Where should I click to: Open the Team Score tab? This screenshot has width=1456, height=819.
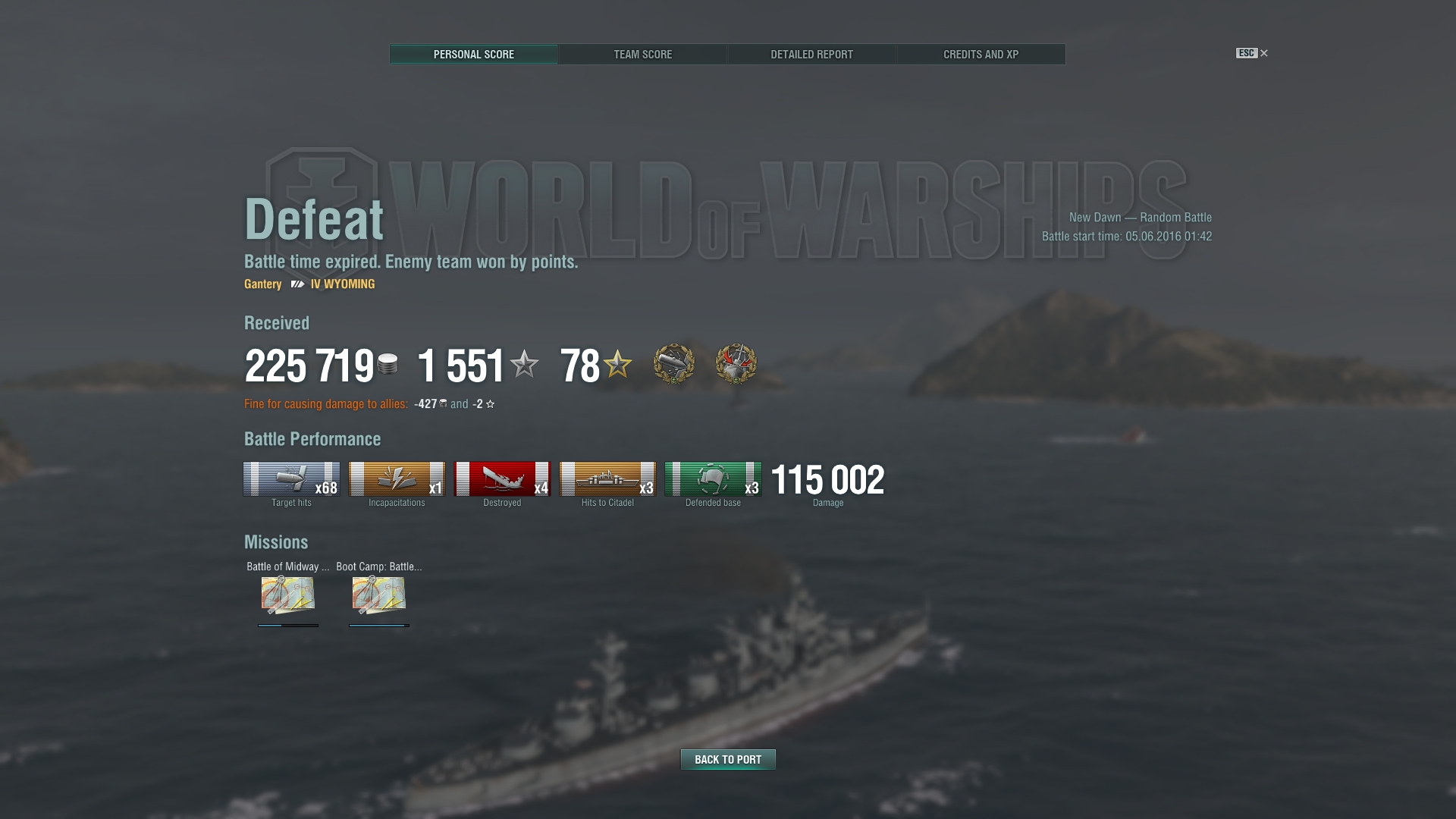pyautogui.click(x=643, y=55)
